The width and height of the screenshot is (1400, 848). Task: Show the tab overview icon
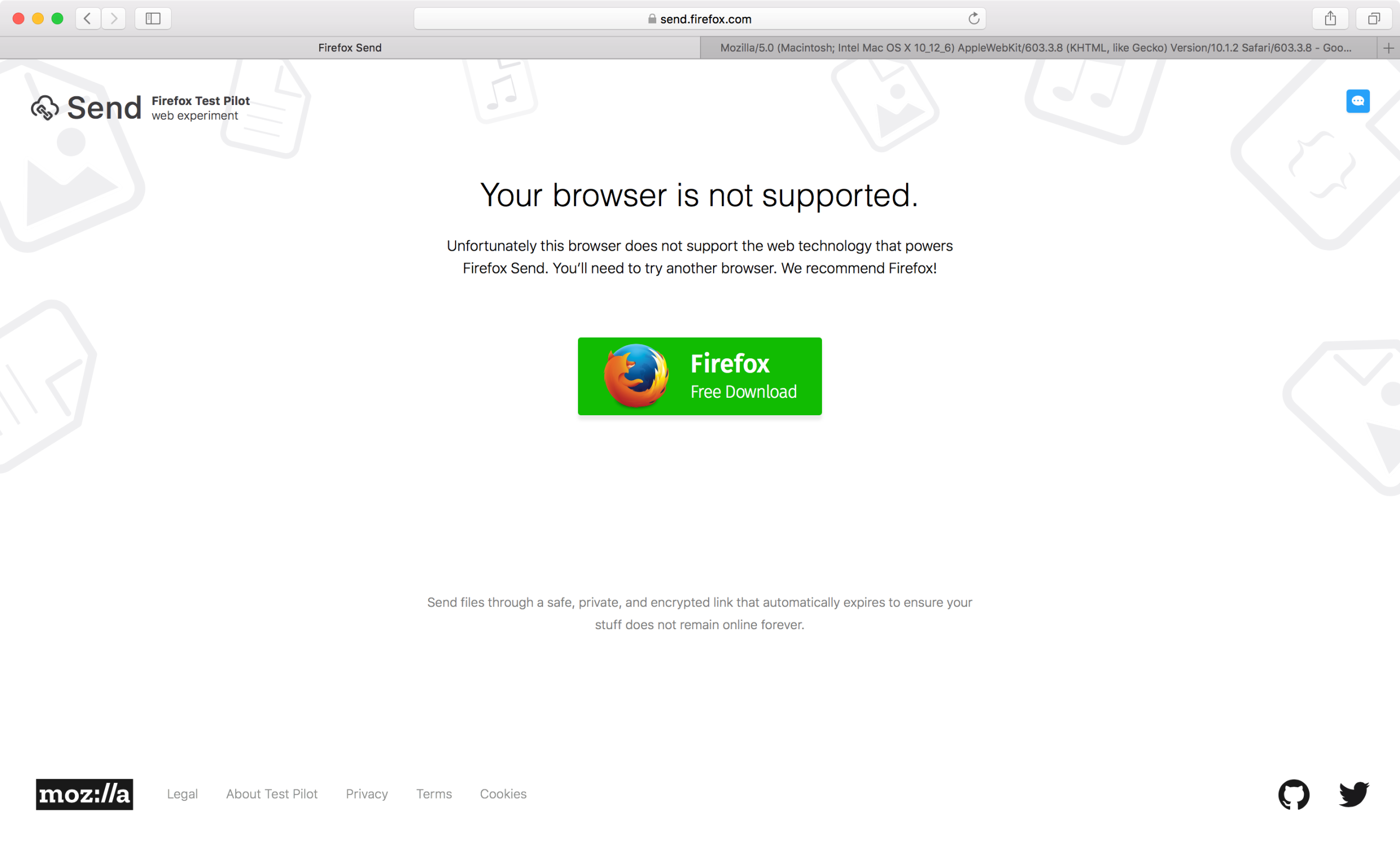point(1374,19)
